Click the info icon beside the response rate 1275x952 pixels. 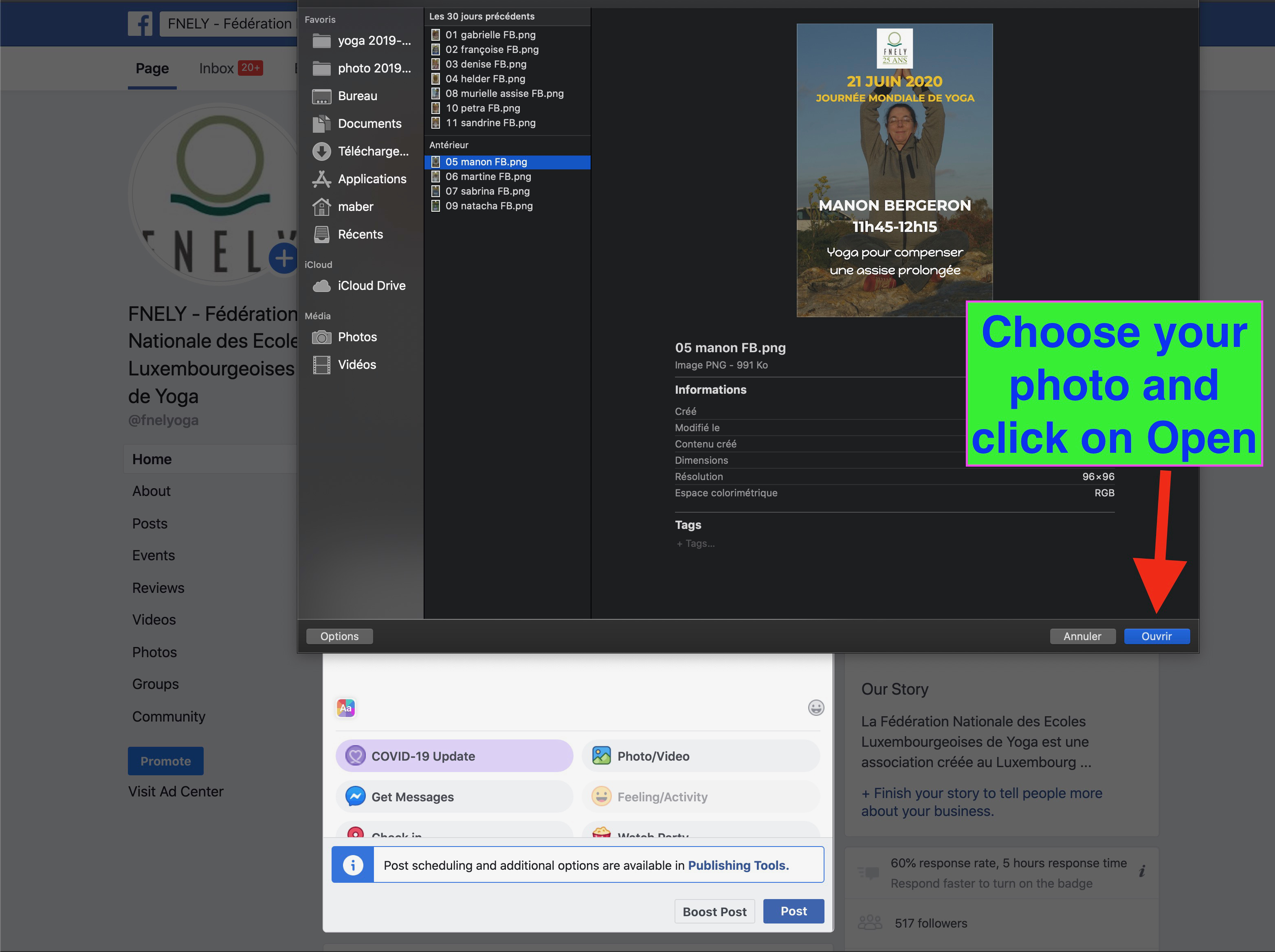pos(1142,872)
